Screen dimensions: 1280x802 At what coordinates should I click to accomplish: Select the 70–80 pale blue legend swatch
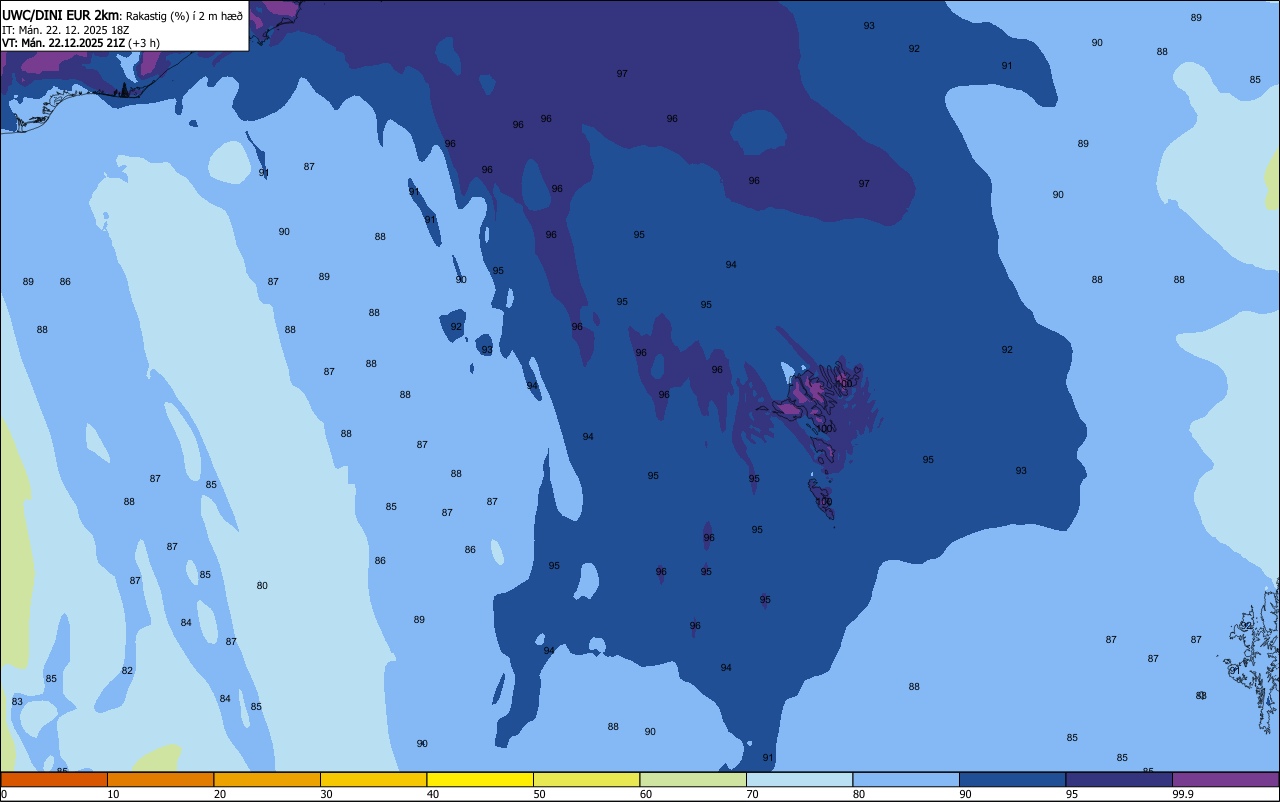(x=799, y=779)
